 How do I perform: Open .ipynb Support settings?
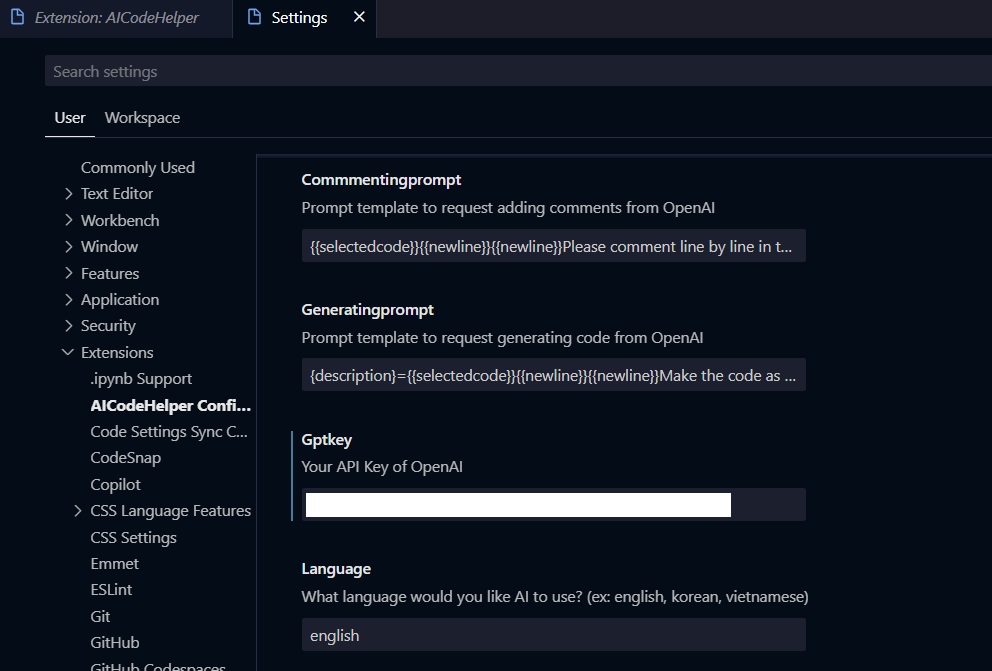[x=141, y=379]
